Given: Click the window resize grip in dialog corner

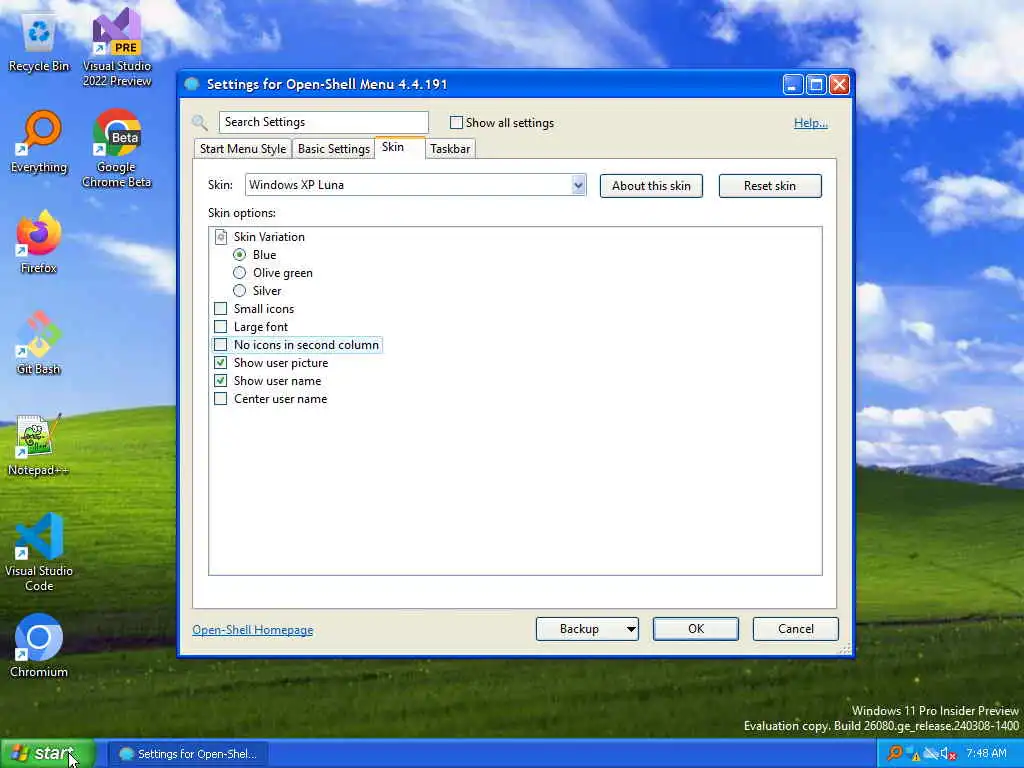Looking at the screenshot, I should tap(844, 648).
